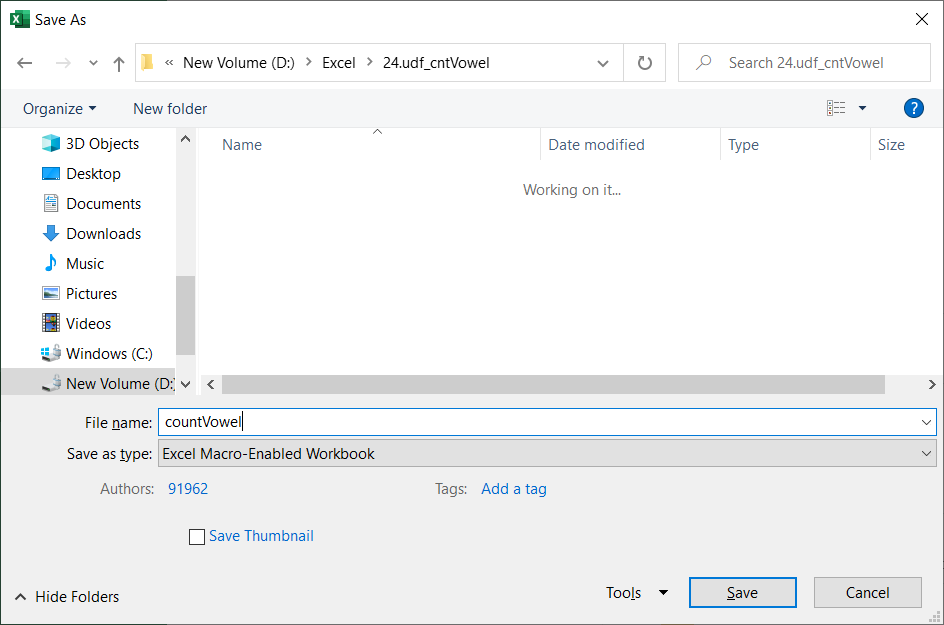Open the Music folder in sidebar

[85, 264]
